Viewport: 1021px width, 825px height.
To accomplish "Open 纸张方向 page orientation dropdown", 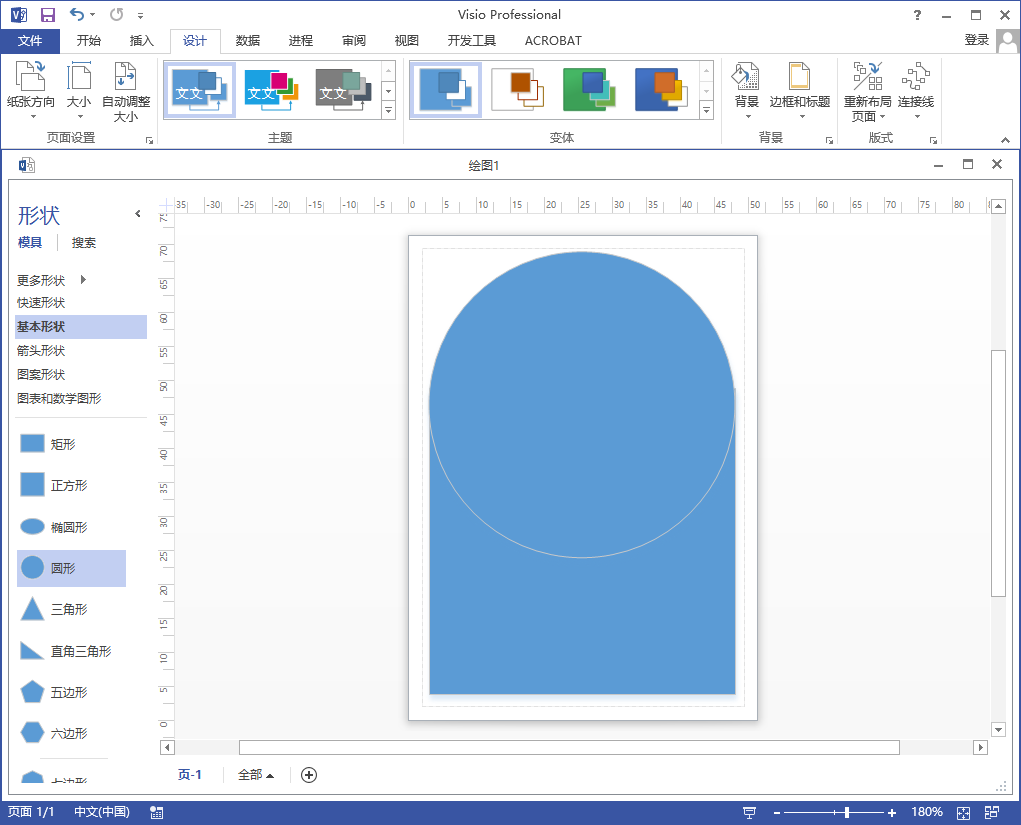I will point(31,91).
